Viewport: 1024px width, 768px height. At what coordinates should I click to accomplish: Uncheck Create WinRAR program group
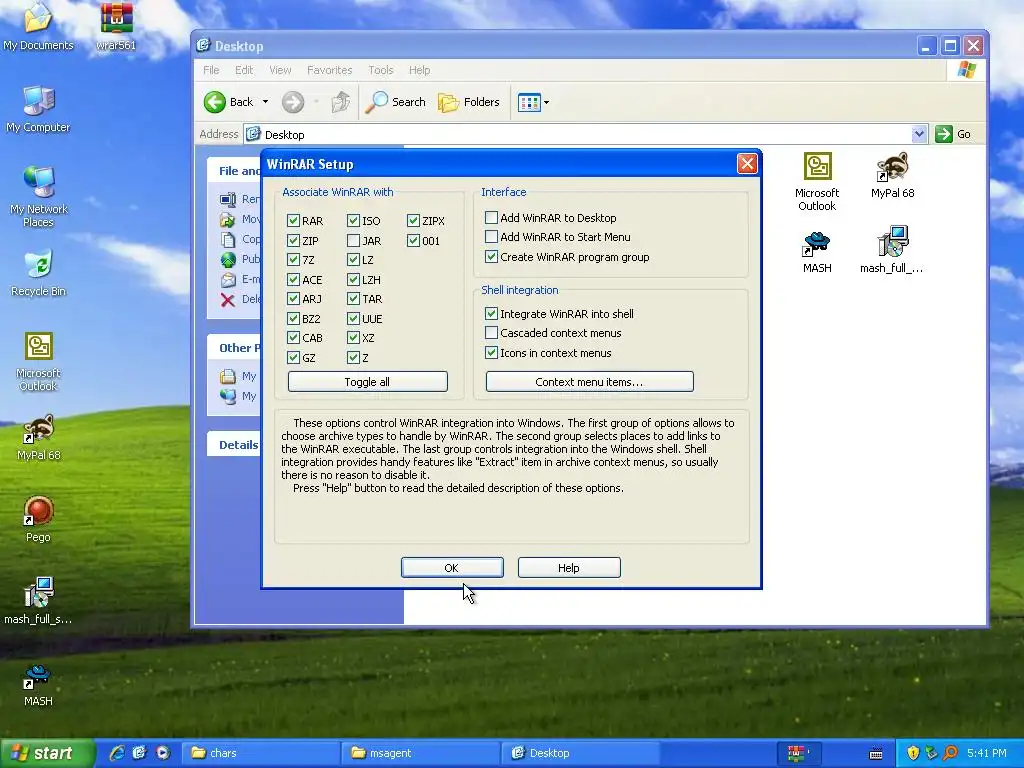(491, 257)
